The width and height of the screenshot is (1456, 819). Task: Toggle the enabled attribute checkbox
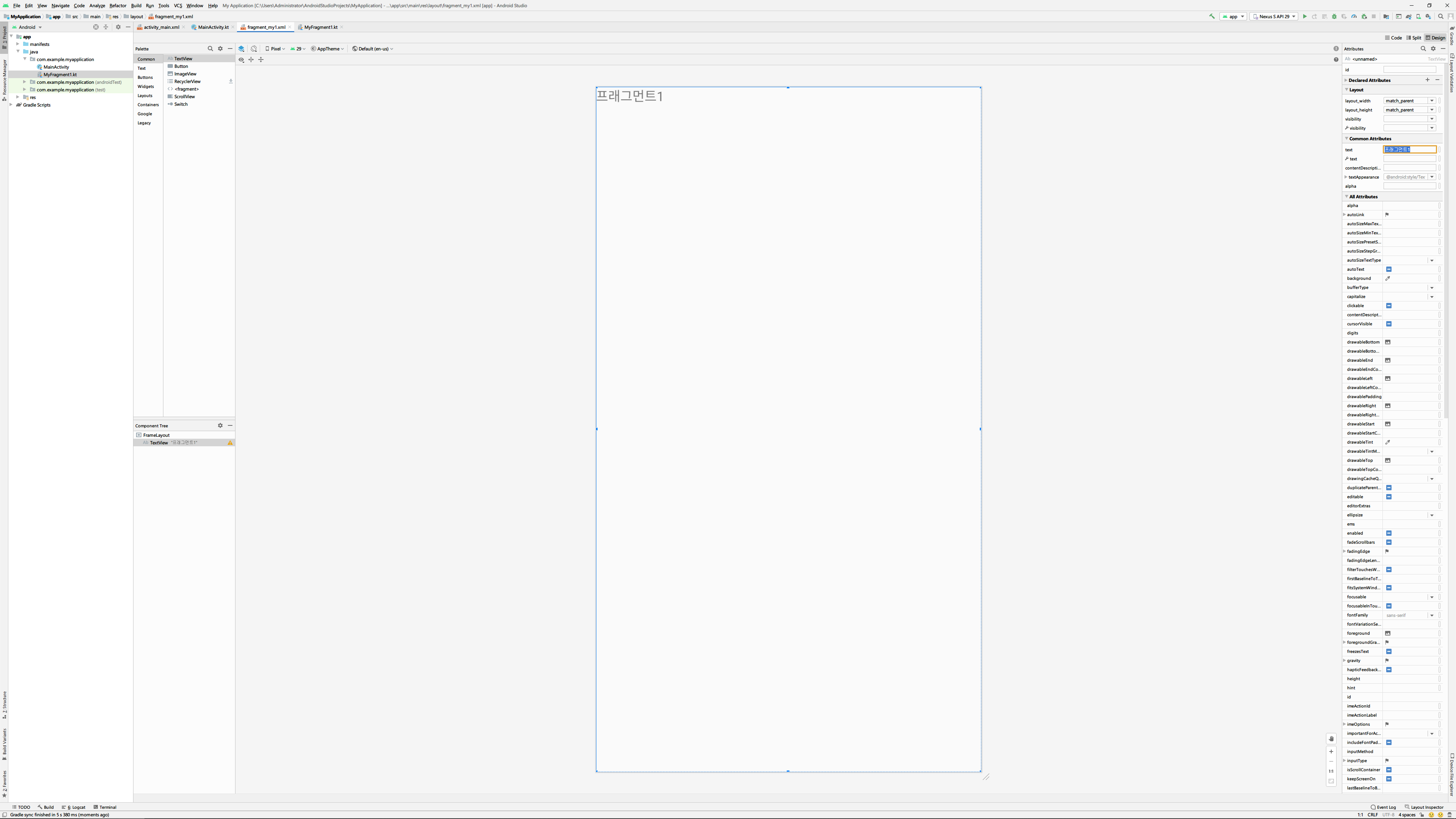[1388, 533]
